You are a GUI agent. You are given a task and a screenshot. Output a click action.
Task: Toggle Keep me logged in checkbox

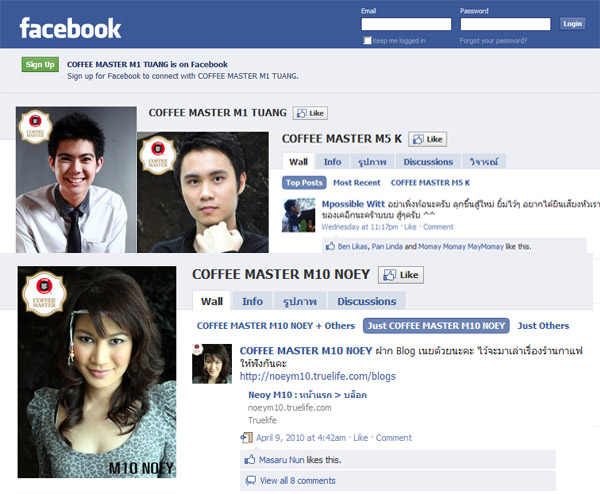(367, 40)
